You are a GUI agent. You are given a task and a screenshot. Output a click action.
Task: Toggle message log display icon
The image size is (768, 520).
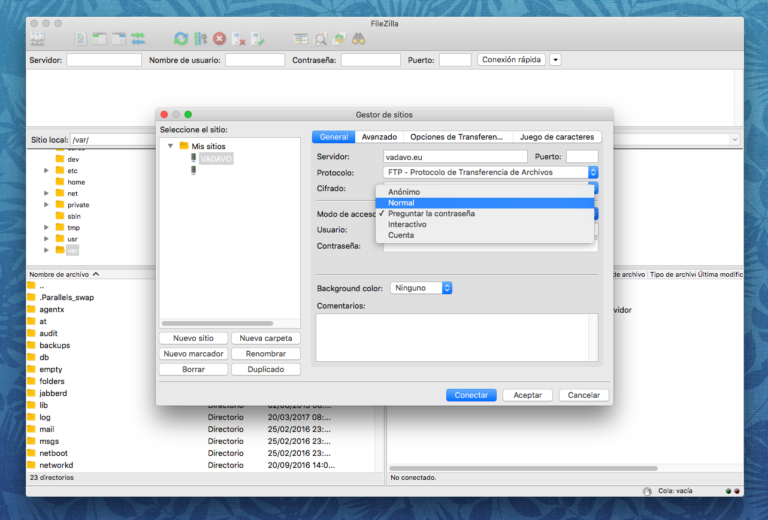click(81, 39)
